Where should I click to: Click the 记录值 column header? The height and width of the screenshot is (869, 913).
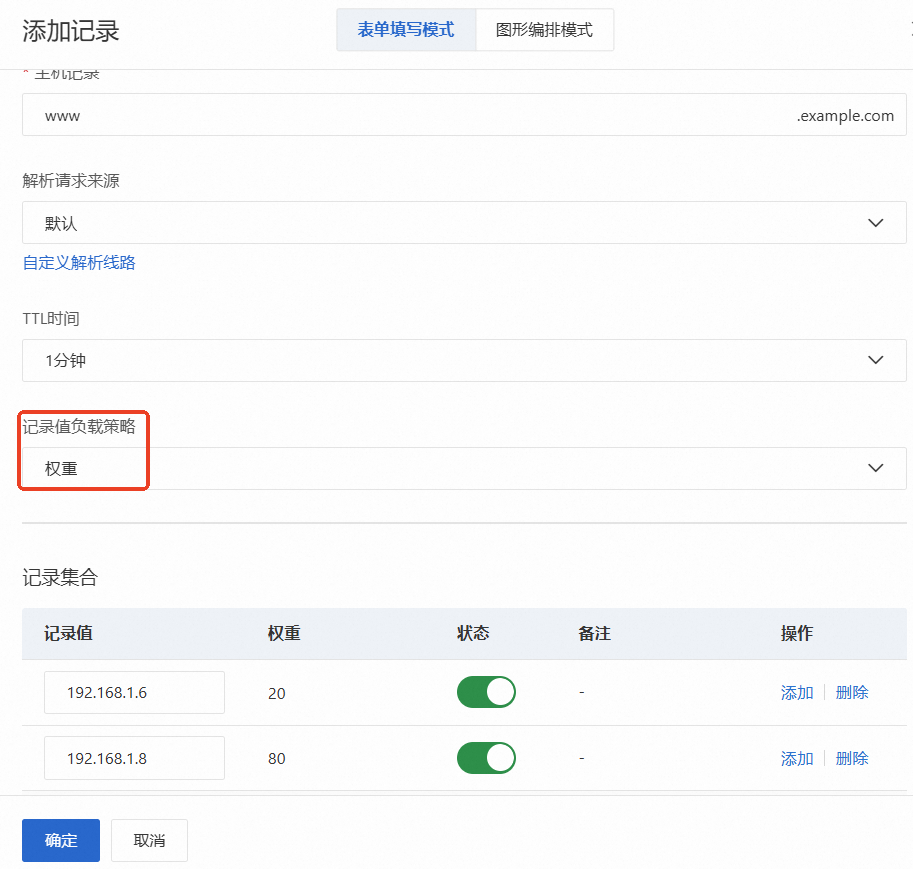pyautogui.click(x=68, y=633)
